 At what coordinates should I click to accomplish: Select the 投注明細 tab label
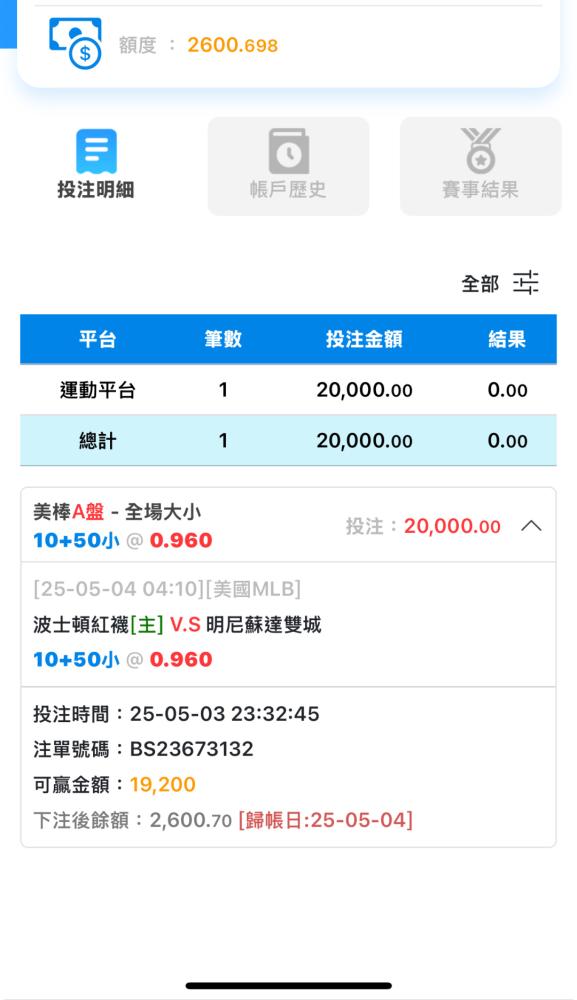(x=96, y=189)
